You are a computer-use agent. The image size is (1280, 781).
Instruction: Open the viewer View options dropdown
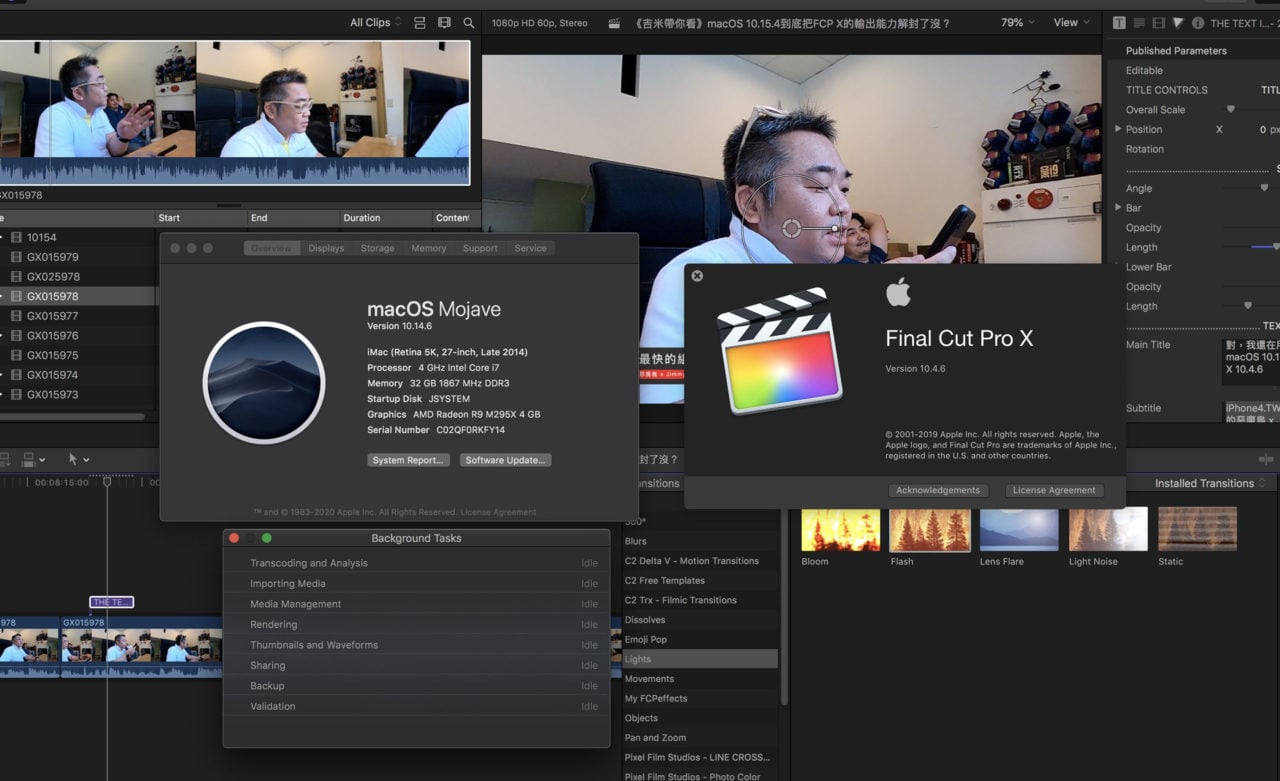tap(1072, 22)
